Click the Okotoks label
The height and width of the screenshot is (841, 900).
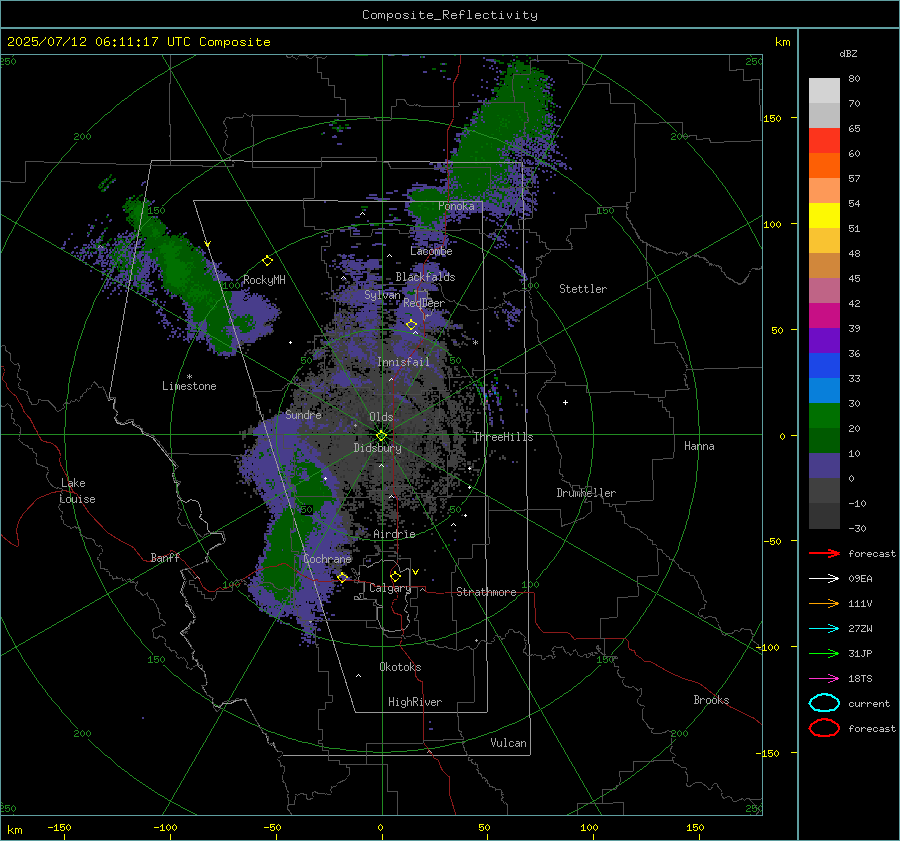click(400, 667)
